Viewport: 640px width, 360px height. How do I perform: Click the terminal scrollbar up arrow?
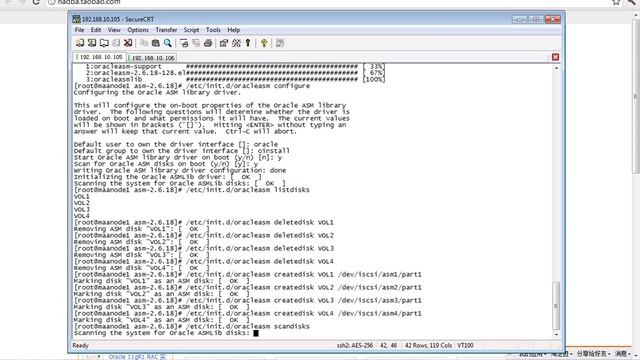pyautogui.click(x=556, y=68)
